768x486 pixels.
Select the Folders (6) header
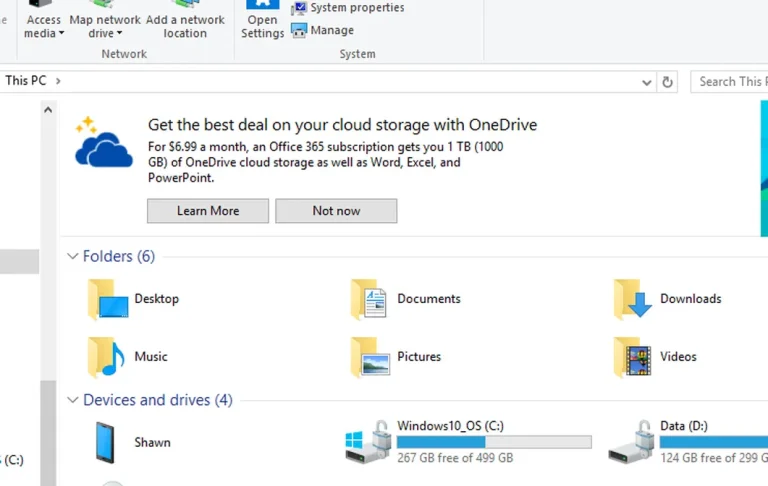click(119, 256)
